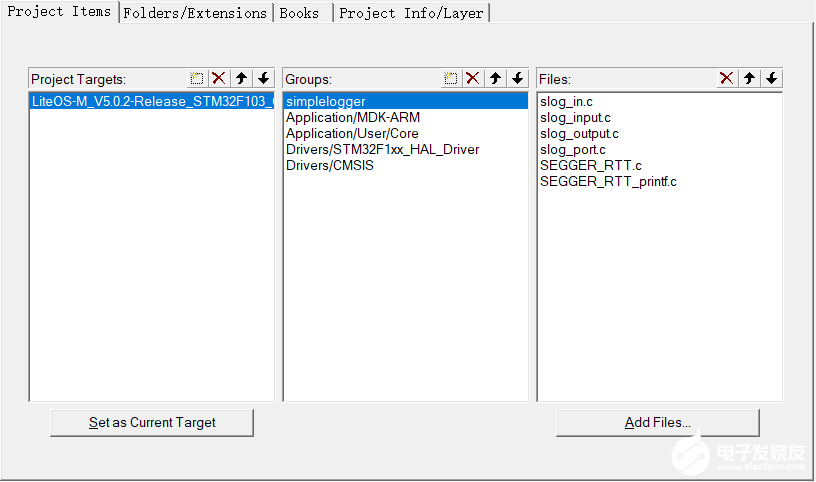Delete the selected group
Screen dimensions: 816x482
[x=473, y=79]
